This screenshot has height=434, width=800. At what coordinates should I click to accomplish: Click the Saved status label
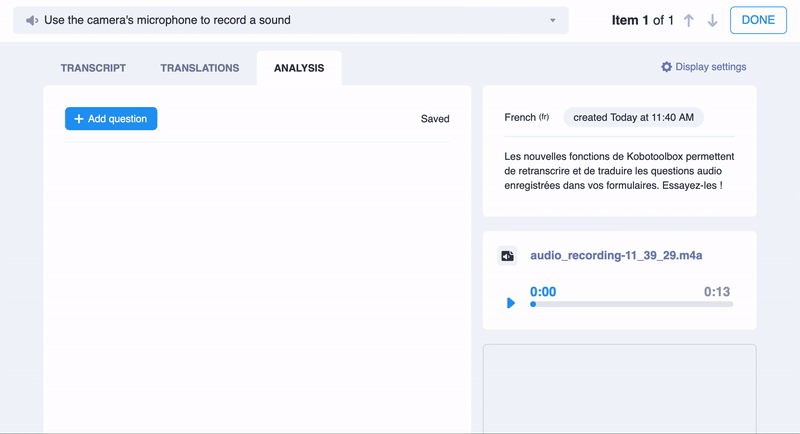[x=435, y=119]
